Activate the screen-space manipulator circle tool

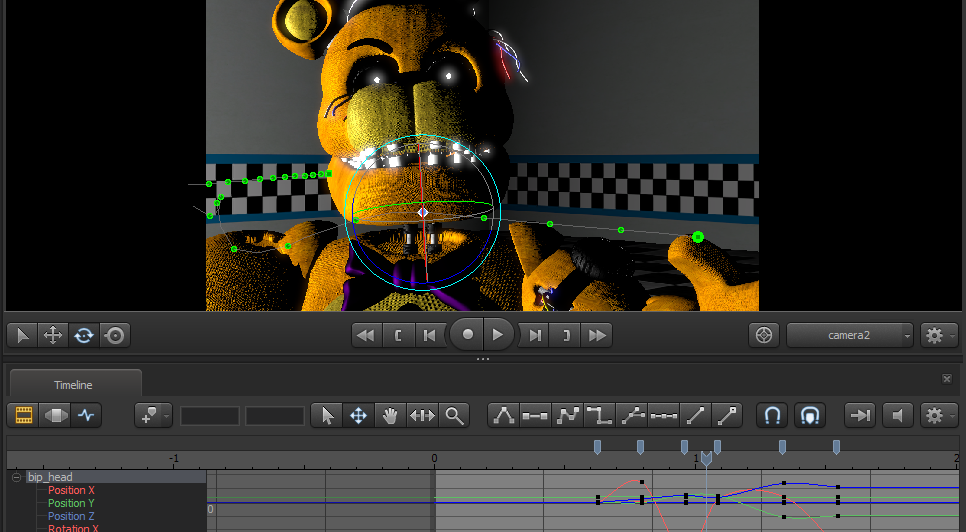coord(115,336)
